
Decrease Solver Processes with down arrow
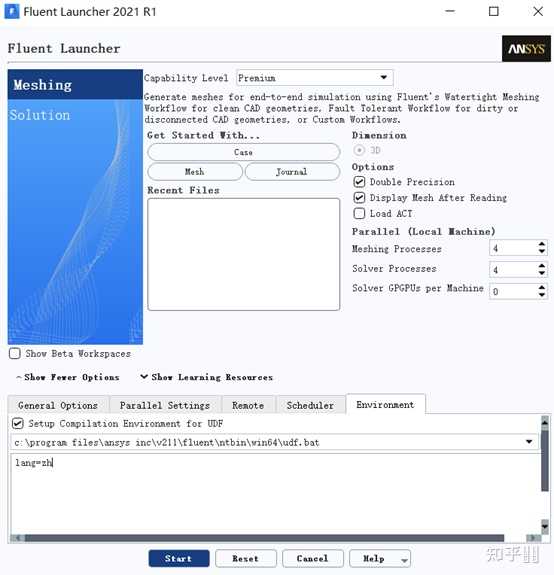[542, 273]
